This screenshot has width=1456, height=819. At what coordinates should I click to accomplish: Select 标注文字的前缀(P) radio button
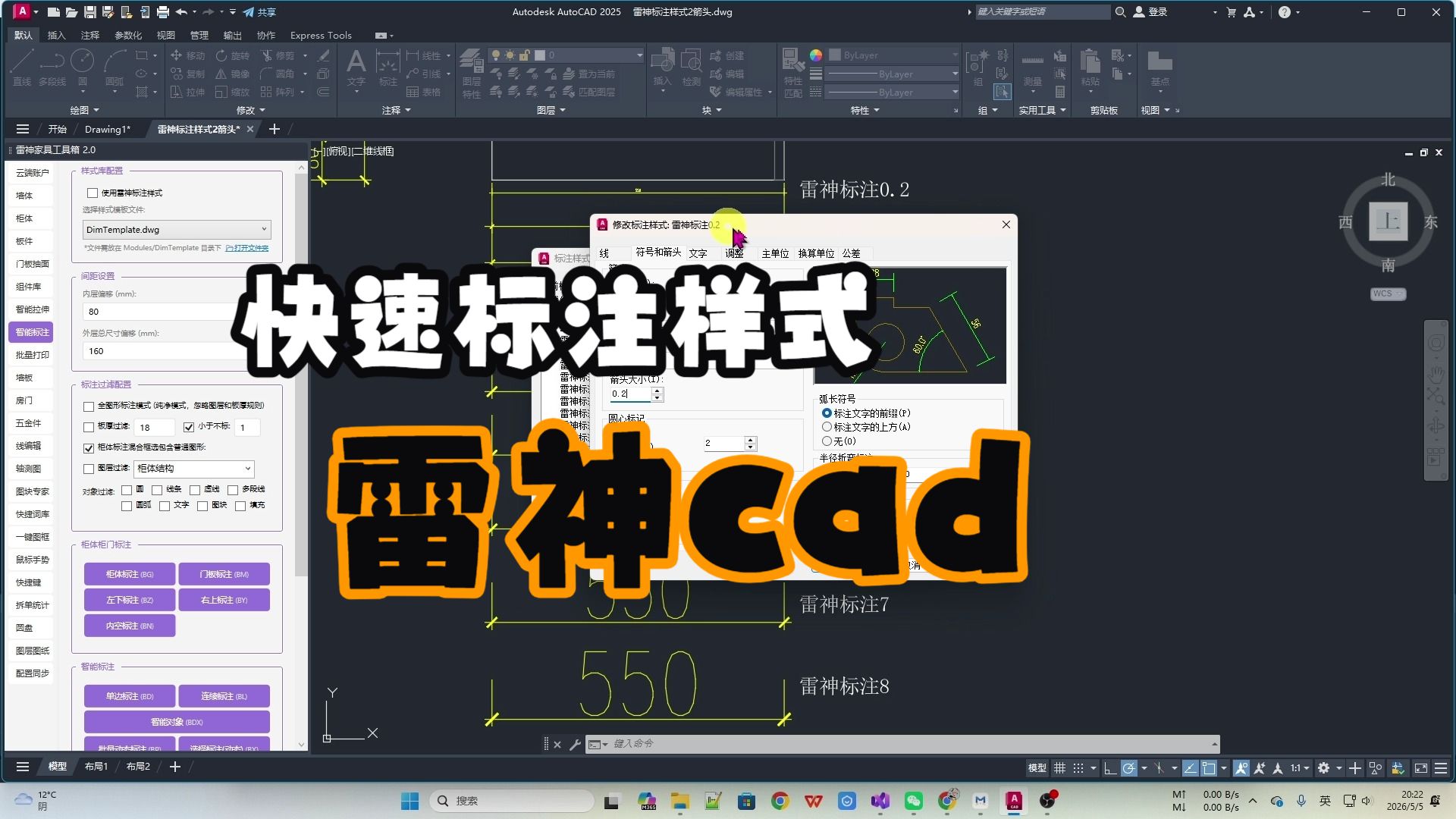point(827,413)
